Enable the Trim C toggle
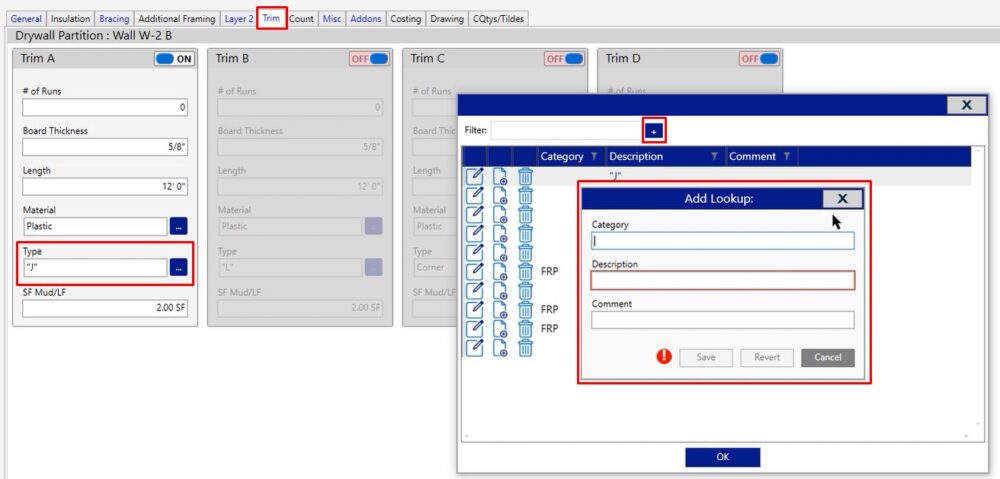1000x479 pixels. click(564, 59)
